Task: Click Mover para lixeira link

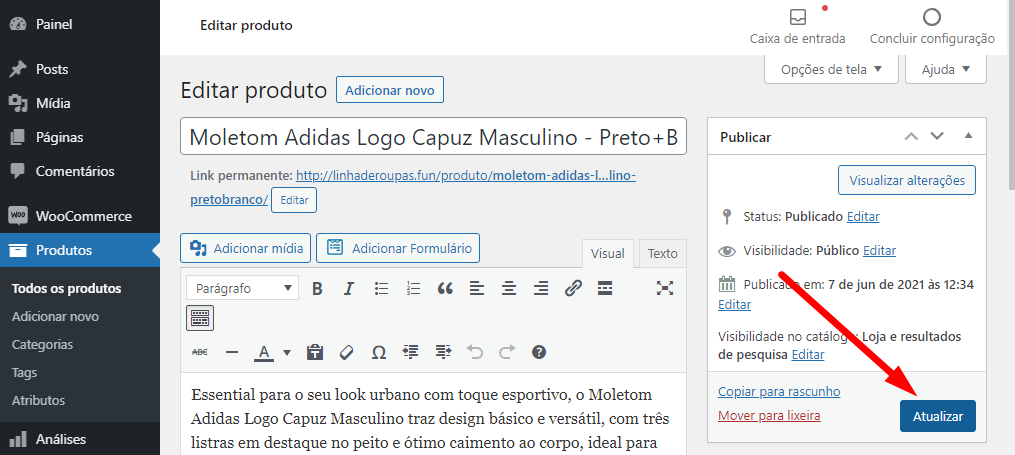Action: [x=769, y=416]
